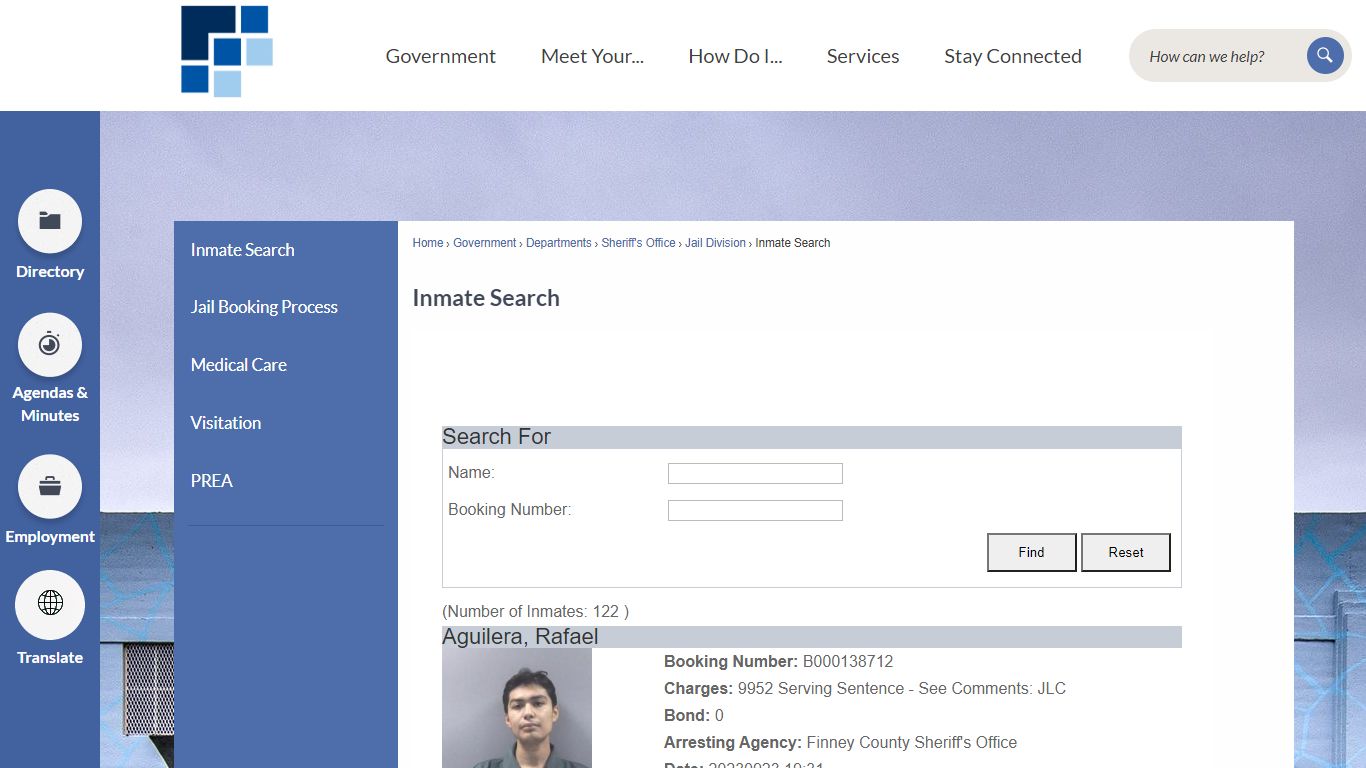Open the Stay Connected menu
The height and width of the screenshot is (768, 1366).
(1013, 56)
